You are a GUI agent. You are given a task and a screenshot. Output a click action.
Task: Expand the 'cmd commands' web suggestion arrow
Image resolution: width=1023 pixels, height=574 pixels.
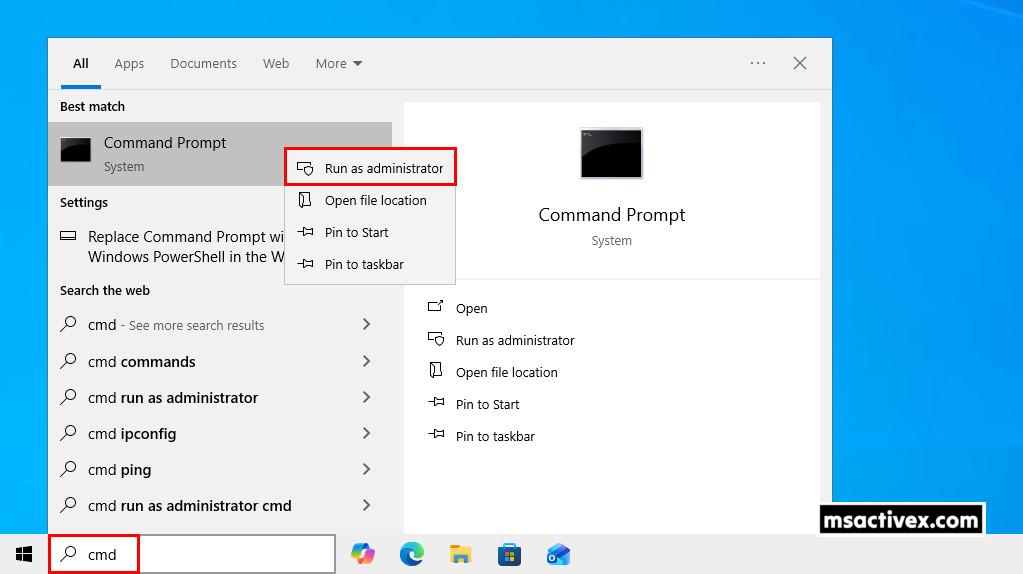(366, 361)
